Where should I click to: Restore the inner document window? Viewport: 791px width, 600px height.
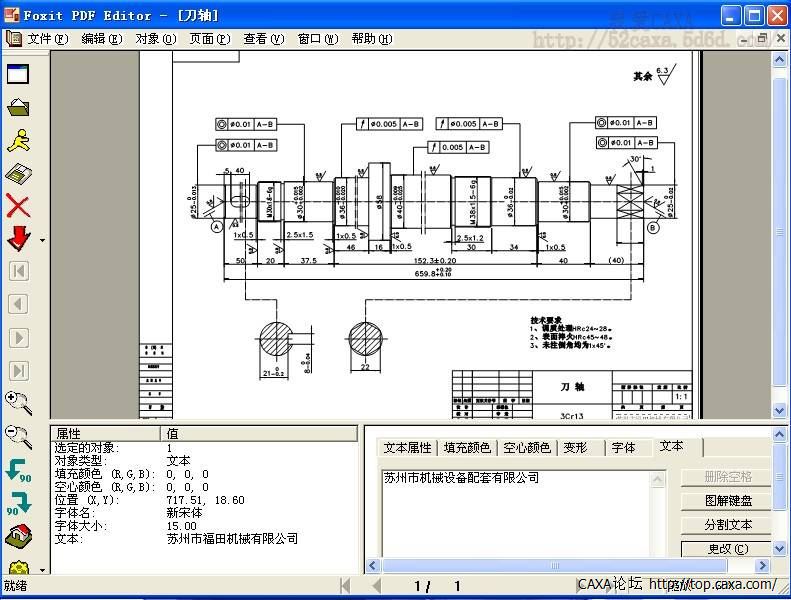763,38
